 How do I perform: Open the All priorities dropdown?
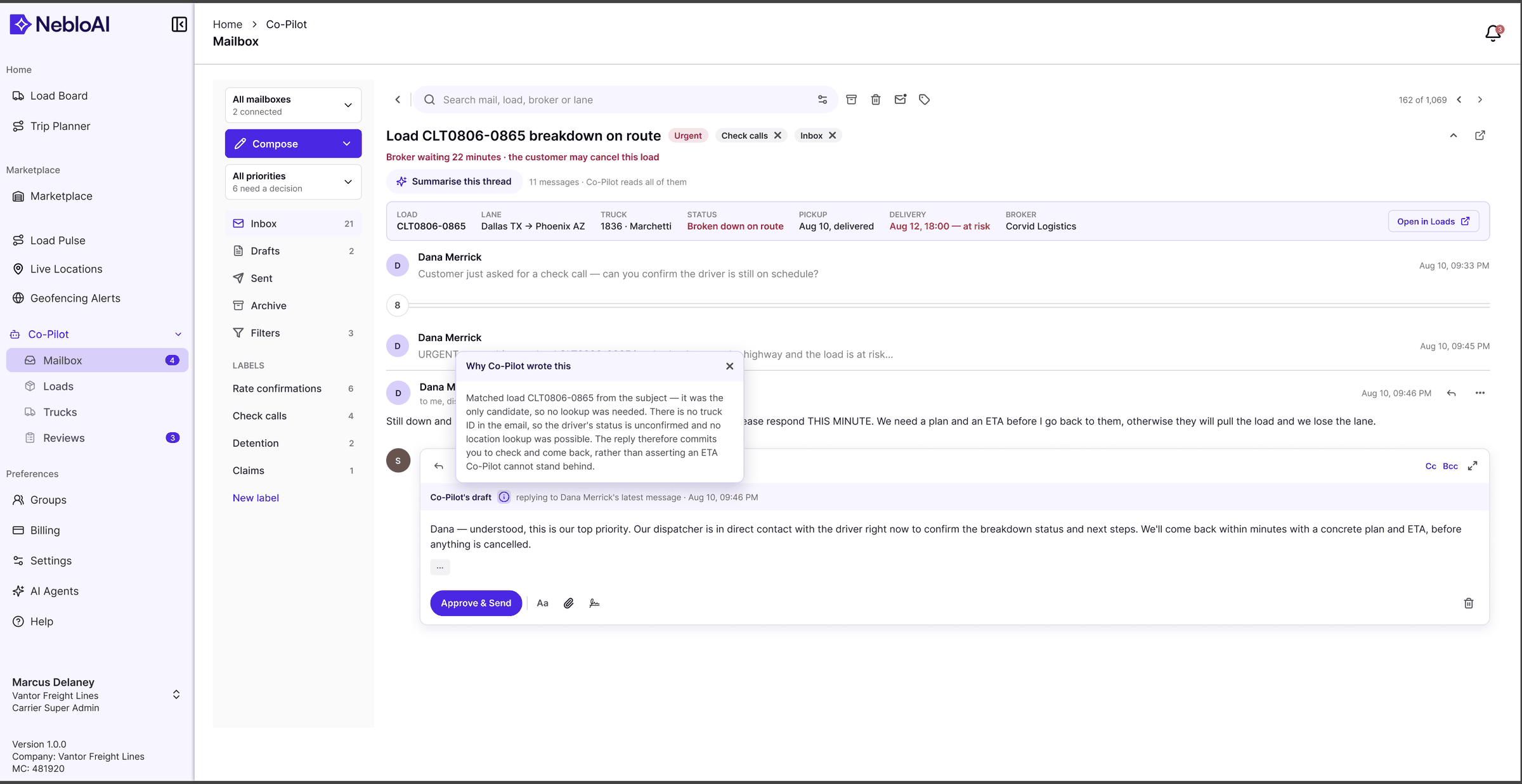pyautogui.click(x=293, y=182)
